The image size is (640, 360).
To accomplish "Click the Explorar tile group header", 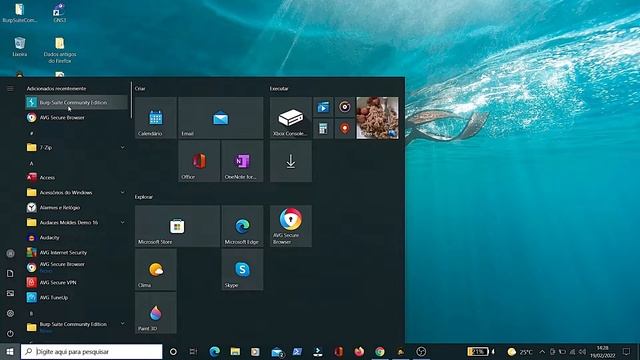I will [x=144, y=197].
